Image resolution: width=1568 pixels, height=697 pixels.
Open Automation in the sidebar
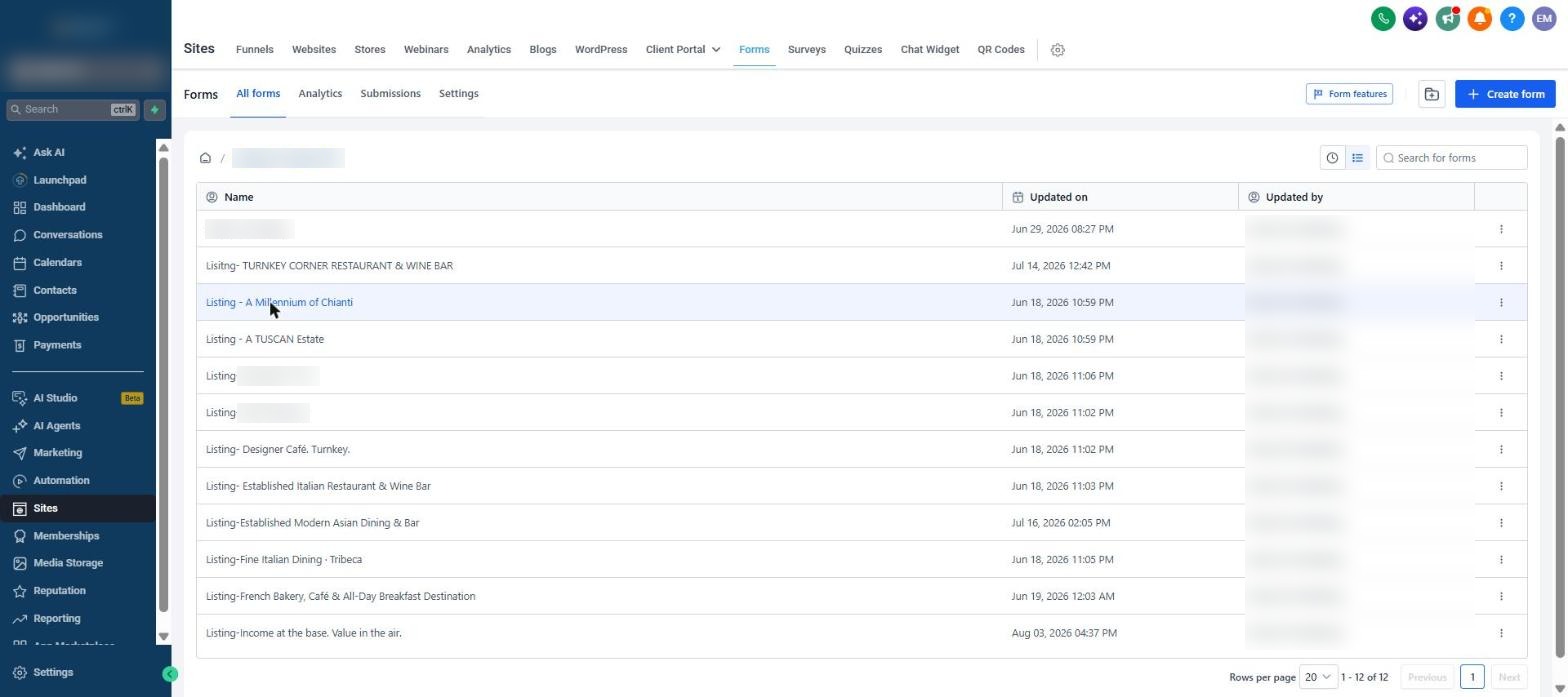point(61,481)
